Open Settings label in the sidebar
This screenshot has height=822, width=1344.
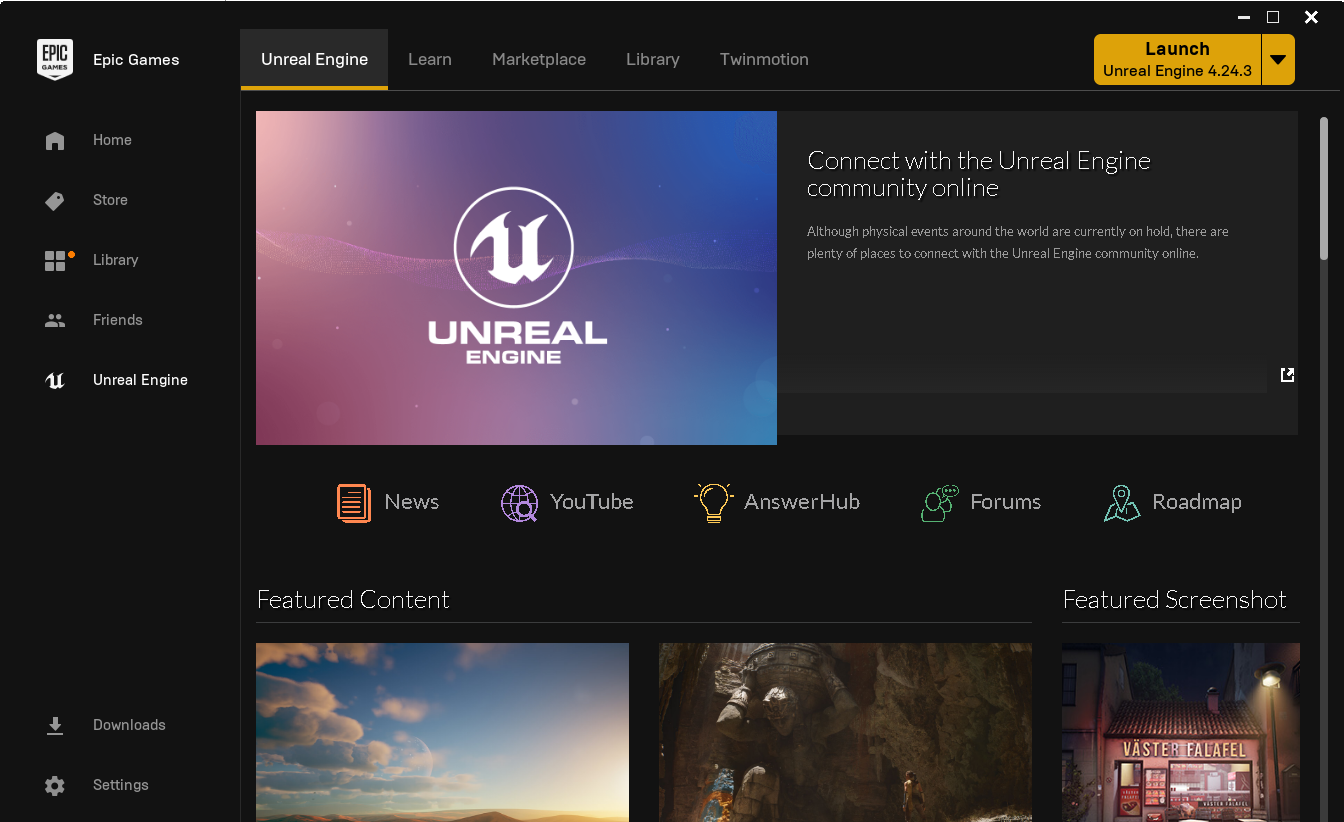[x=121, y=785]
